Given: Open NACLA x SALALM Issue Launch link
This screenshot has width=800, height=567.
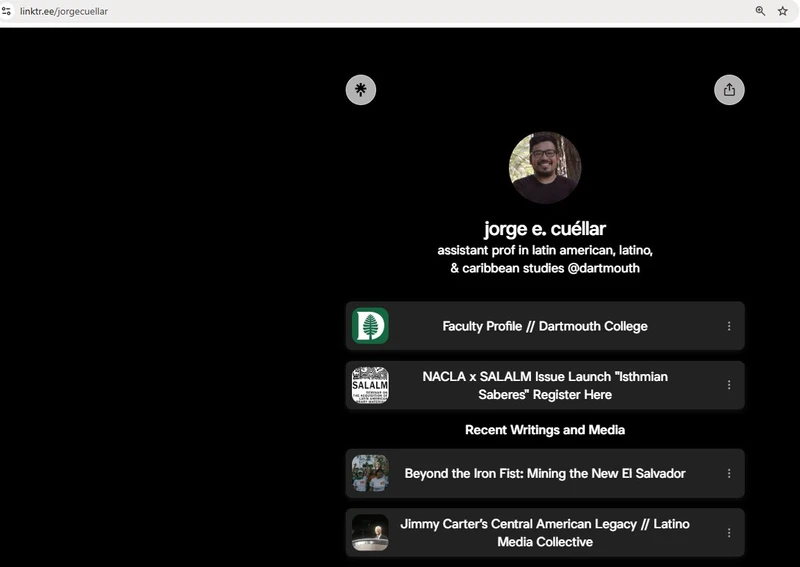Looking at the screenshot, I should point(545,385).
